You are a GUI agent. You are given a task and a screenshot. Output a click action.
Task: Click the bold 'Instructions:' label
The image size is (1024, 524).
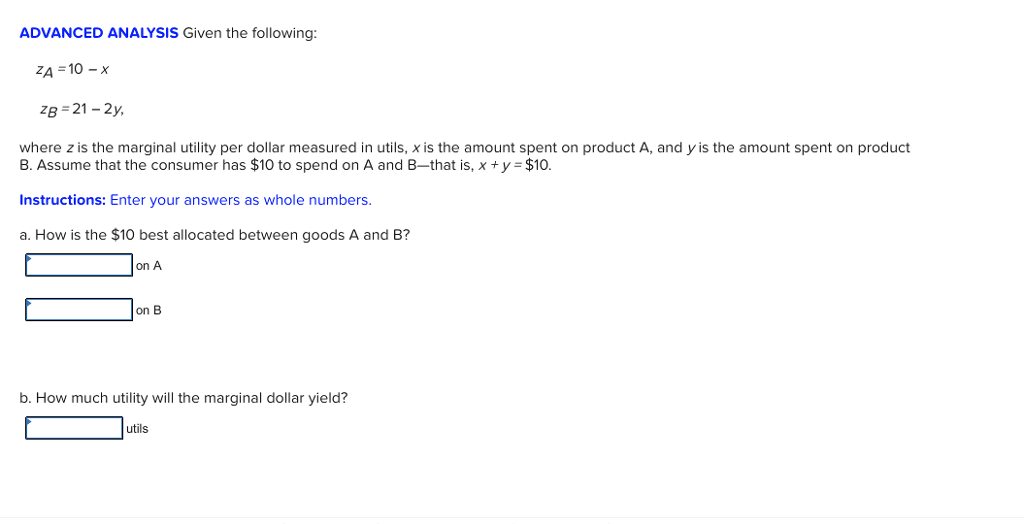point(63,200)
